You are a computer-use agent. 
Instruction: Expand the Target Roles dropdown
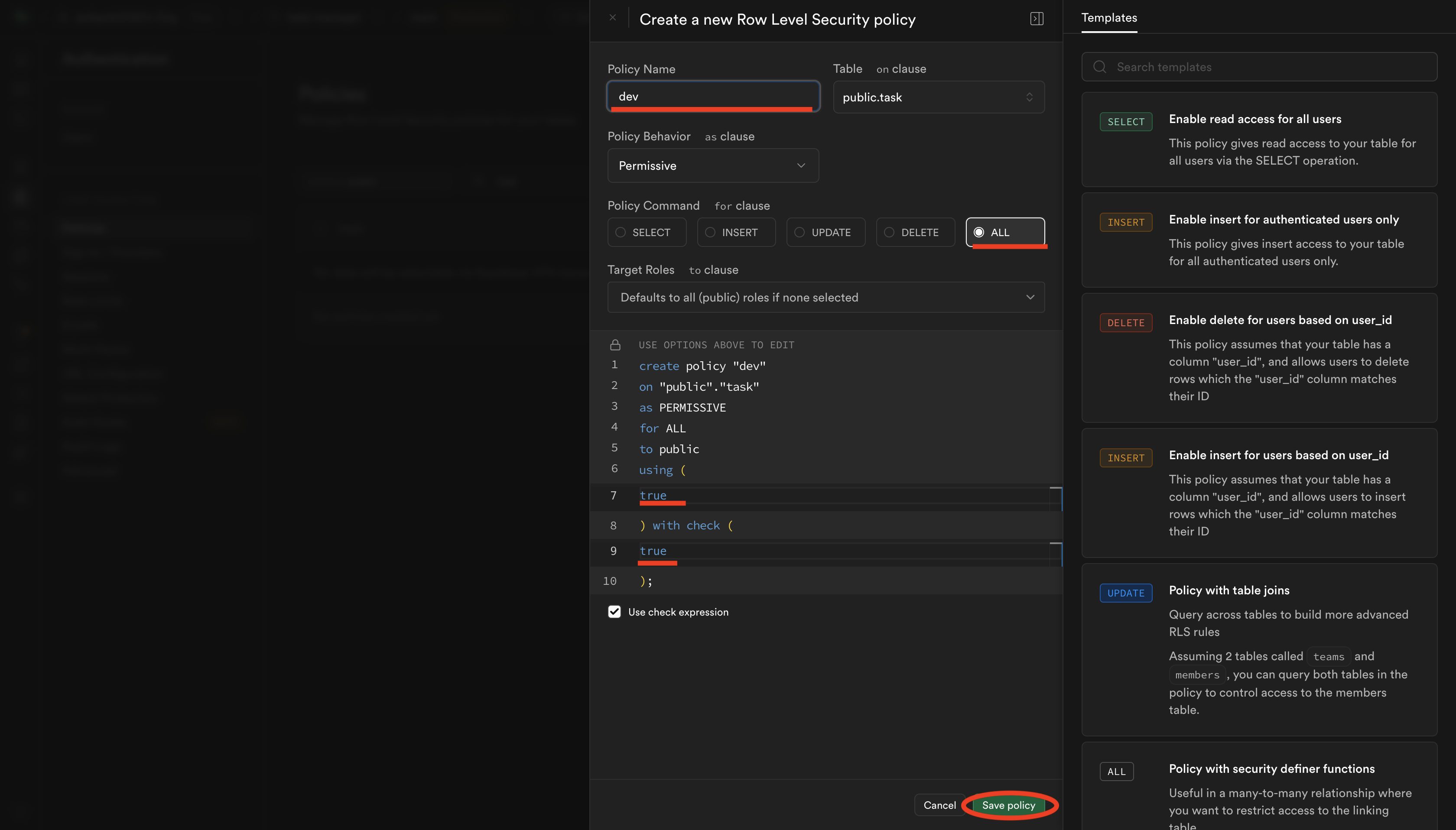click(825, 298)
